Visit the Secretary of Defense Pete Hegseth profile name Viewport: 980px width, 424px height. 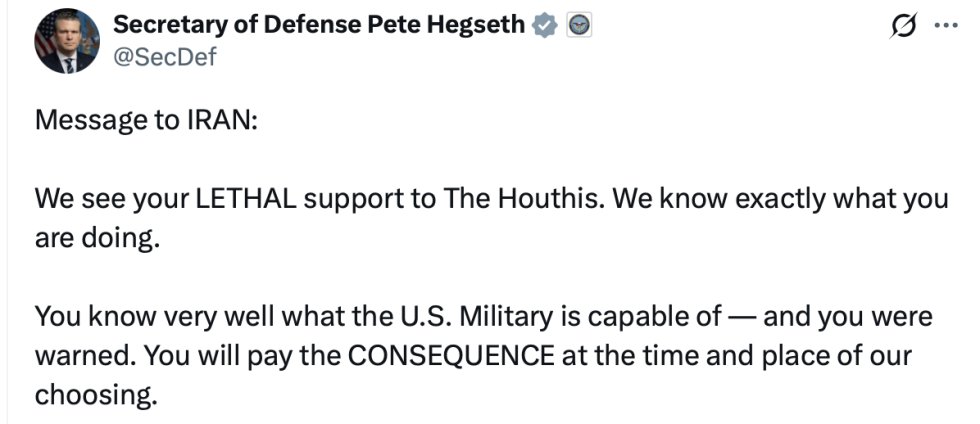[319, 25]
